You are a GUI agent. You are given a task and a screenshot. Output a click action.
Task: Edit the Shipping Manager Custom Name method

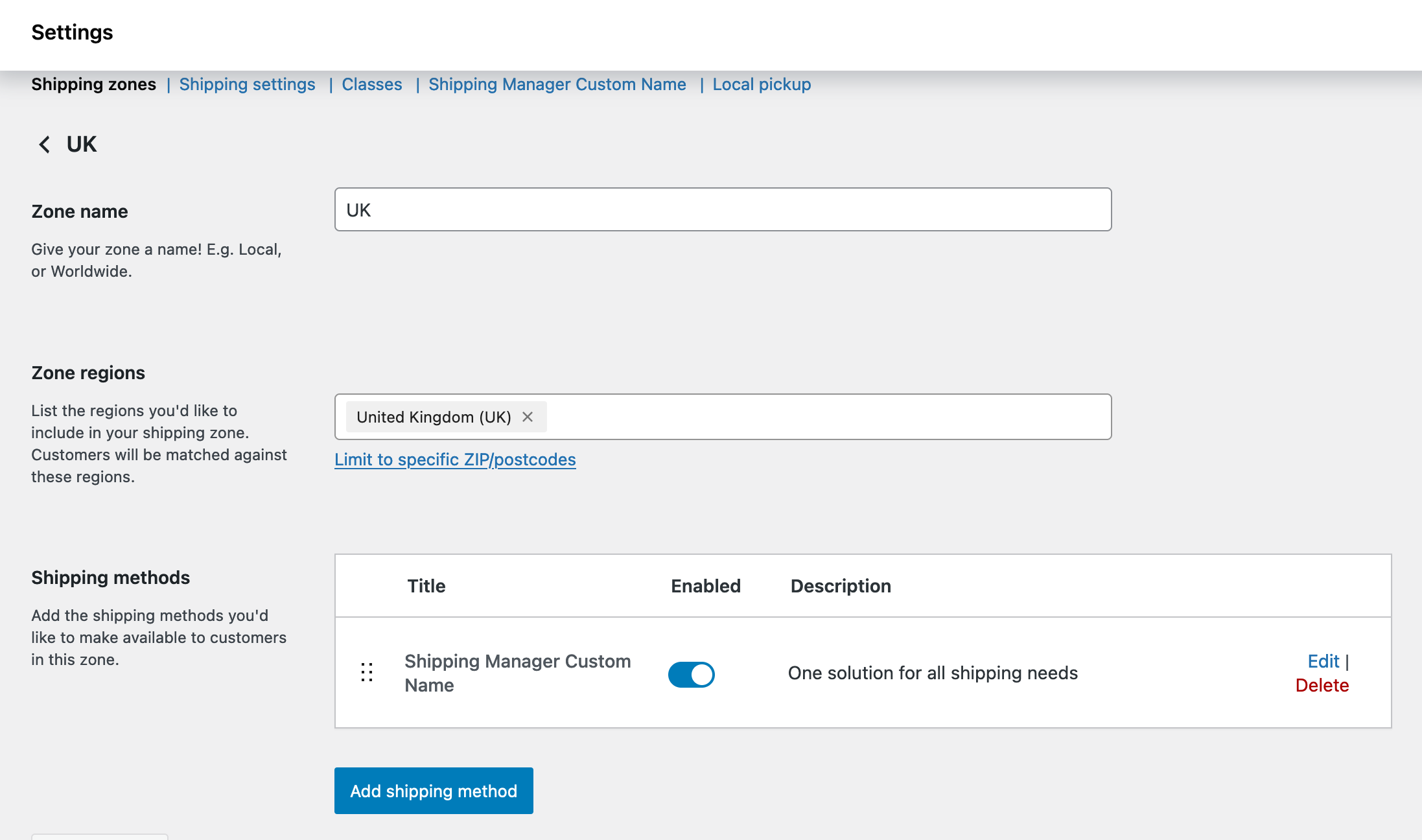point(1323,661)
